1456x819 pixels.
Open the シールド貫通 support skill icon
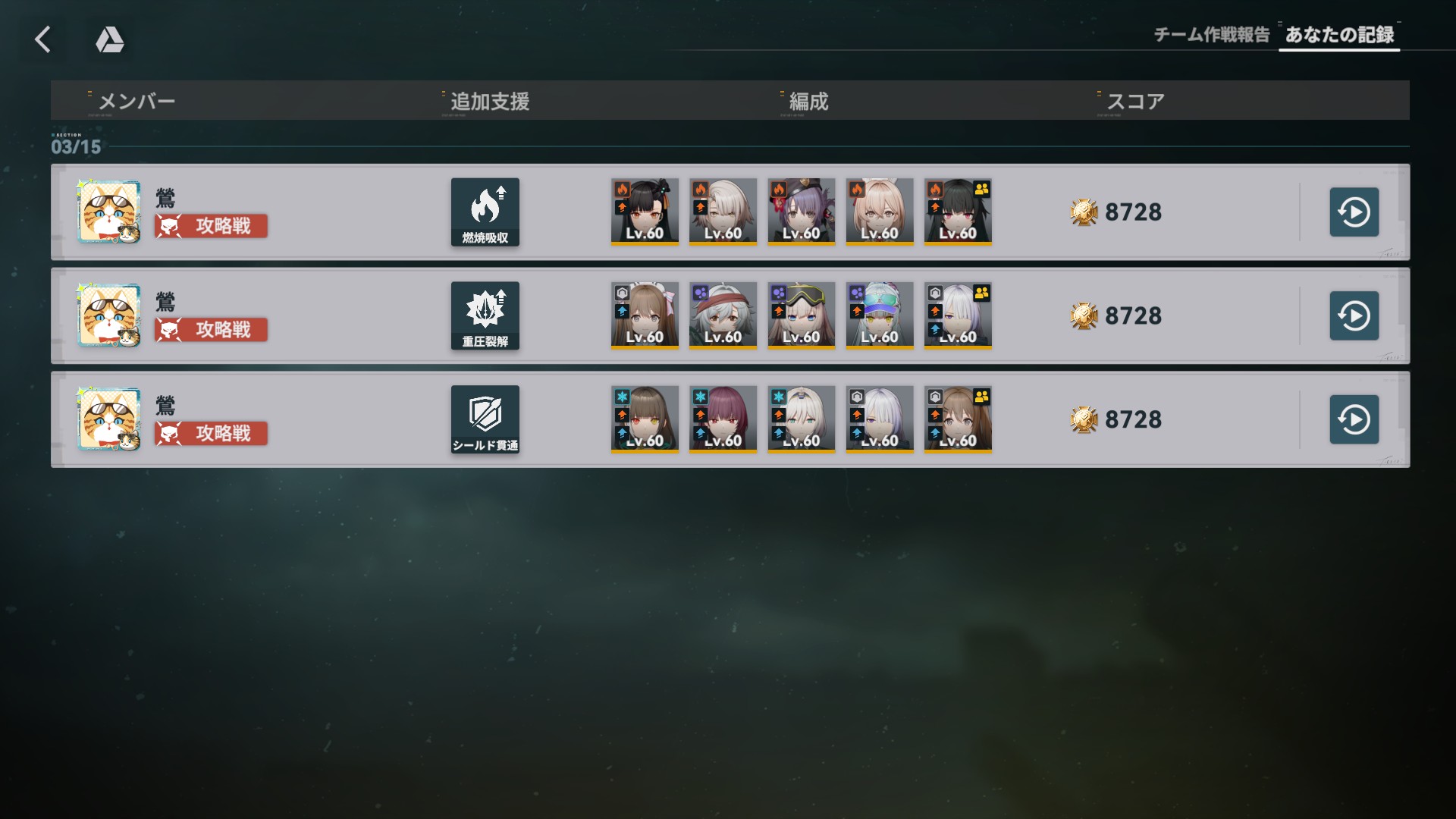click(485, 419)
